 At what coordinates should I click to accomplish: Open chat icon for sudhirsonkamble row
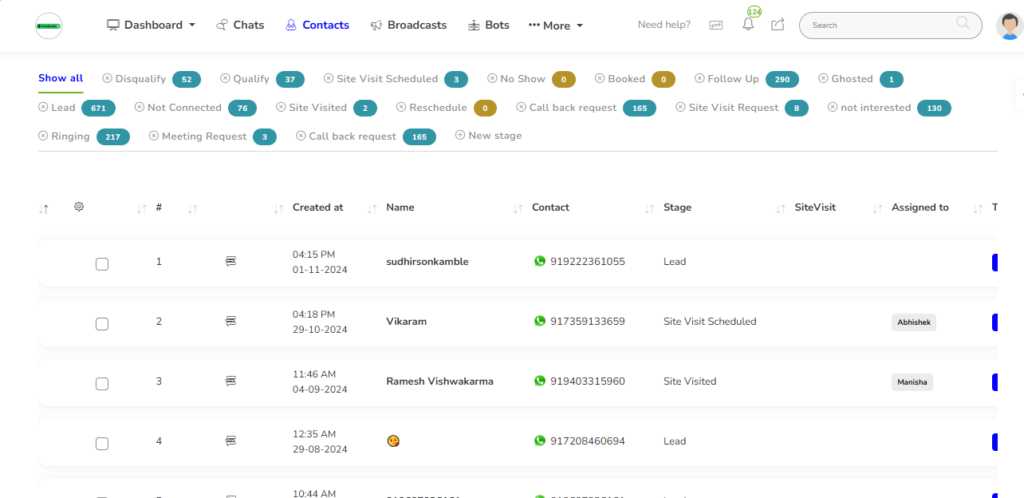coord(231,262)
